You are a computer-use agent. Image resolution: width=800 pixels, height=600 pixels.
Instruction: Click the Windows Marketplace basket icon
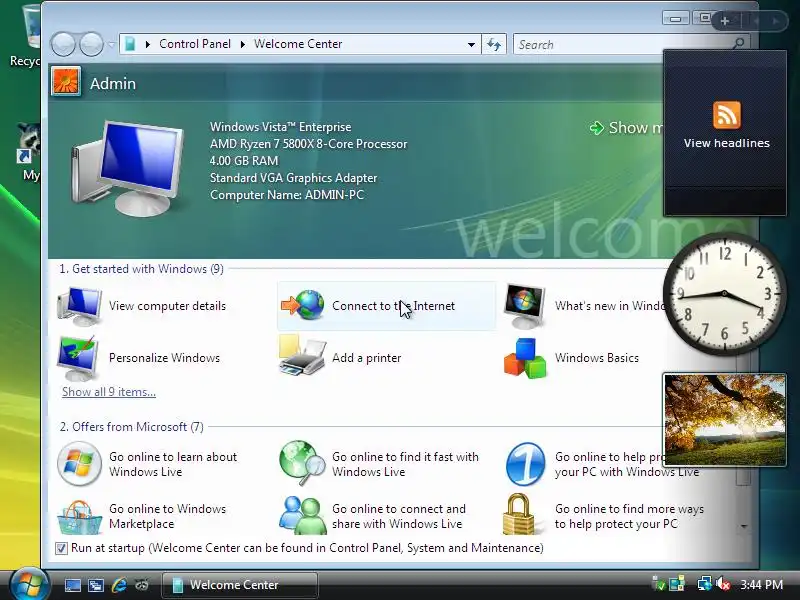click(x=79, y=517)
